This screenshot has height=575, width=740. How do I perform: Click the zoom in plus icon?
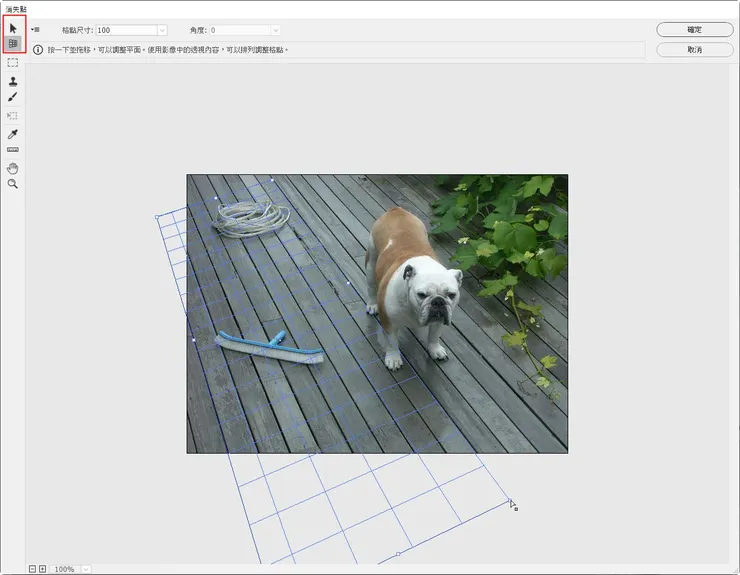click(42, 568)
